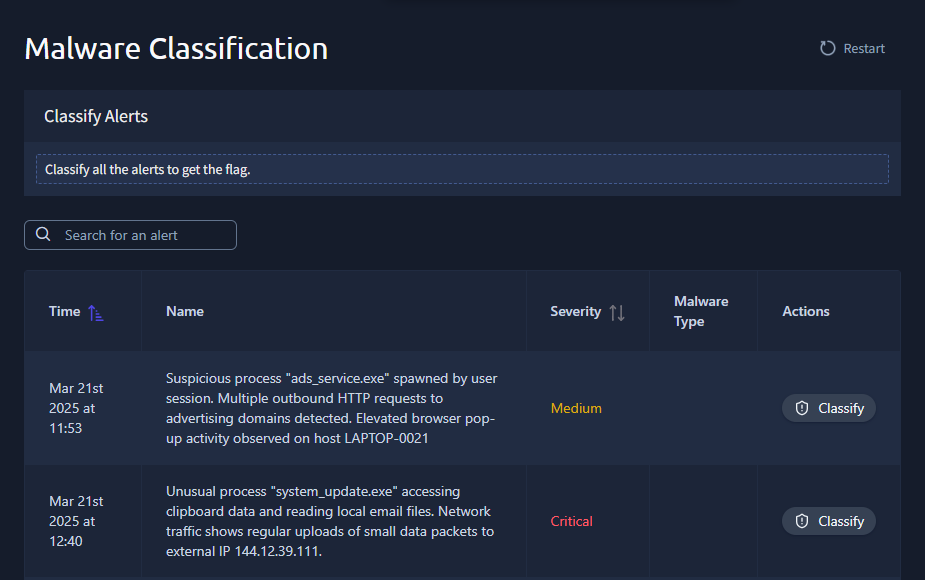This screenshot has width=925, height=580.
Task: Select the Name column header
Action: coord(185,311)
